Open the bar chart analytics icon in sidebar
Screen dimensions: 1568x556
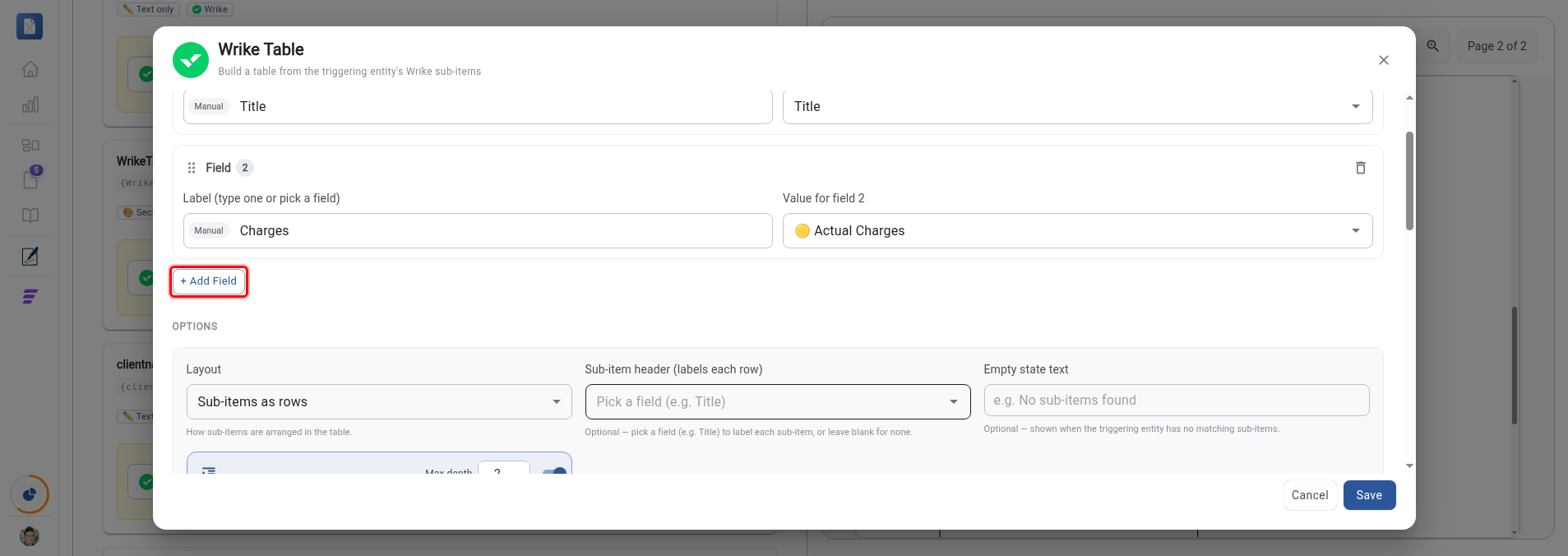tap(30, 104)
